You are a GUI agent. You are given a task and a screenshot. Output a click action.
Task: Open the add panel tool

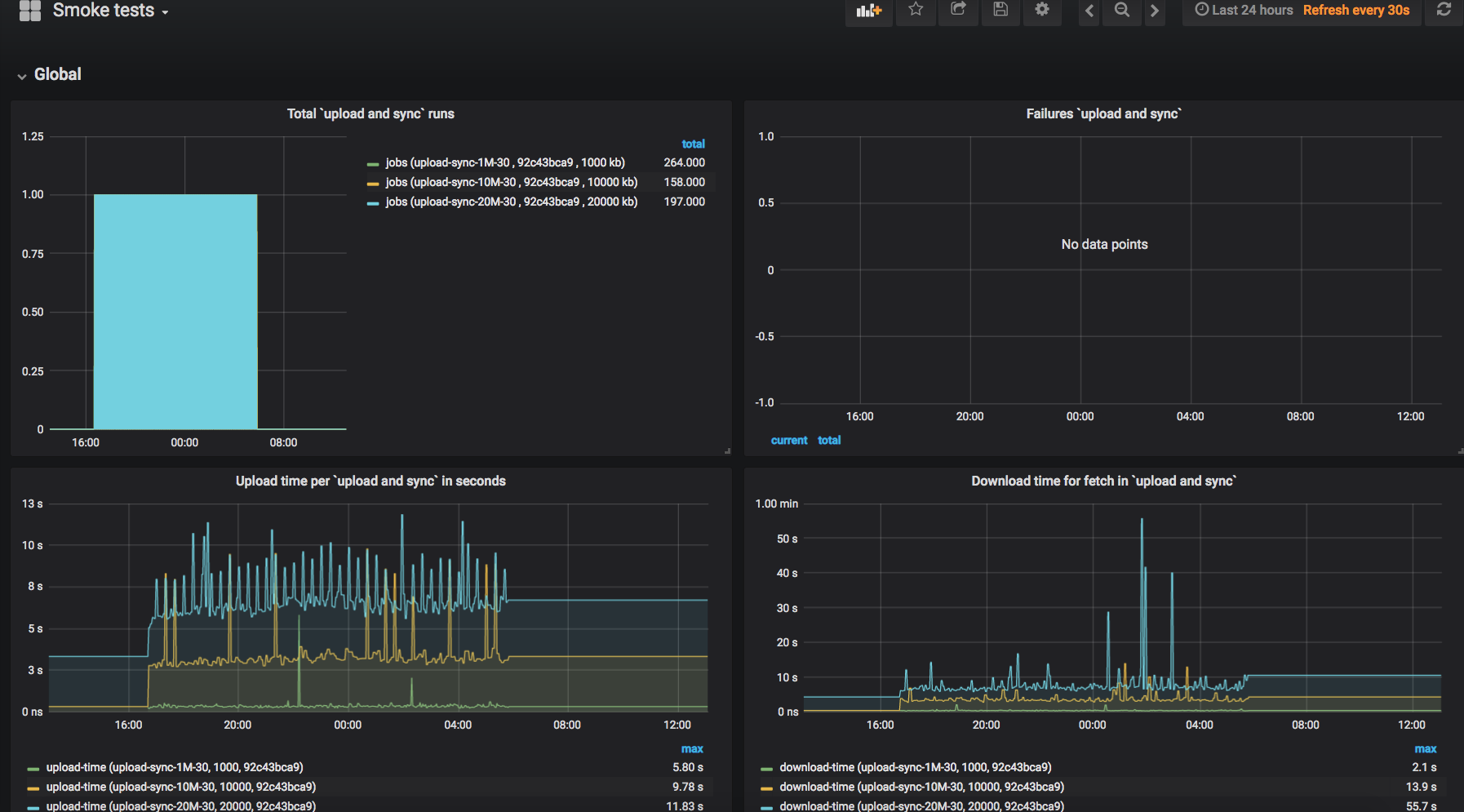[868, 11]
